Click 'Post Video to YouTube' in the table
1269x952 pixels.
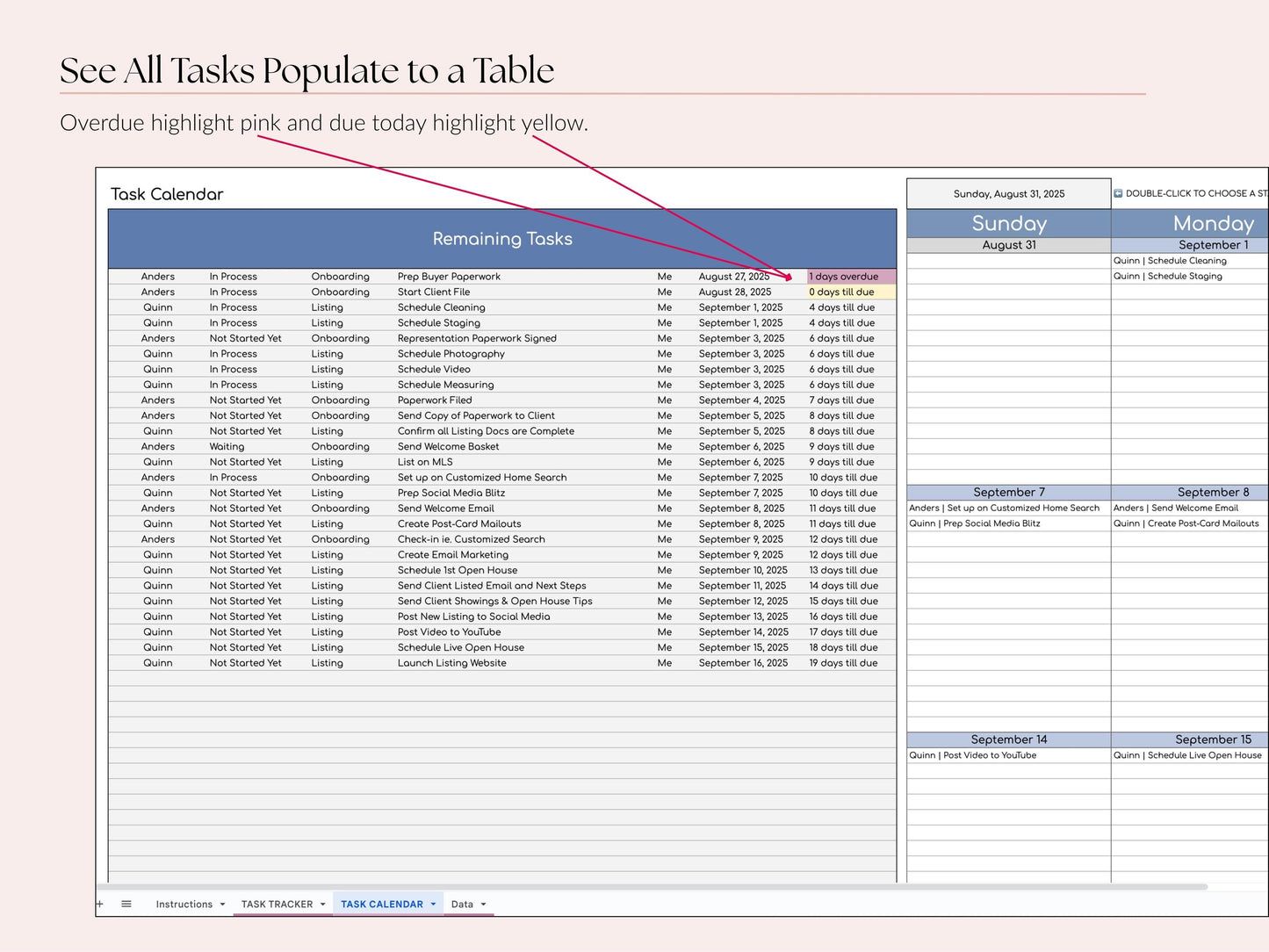(x=449, y=632)
